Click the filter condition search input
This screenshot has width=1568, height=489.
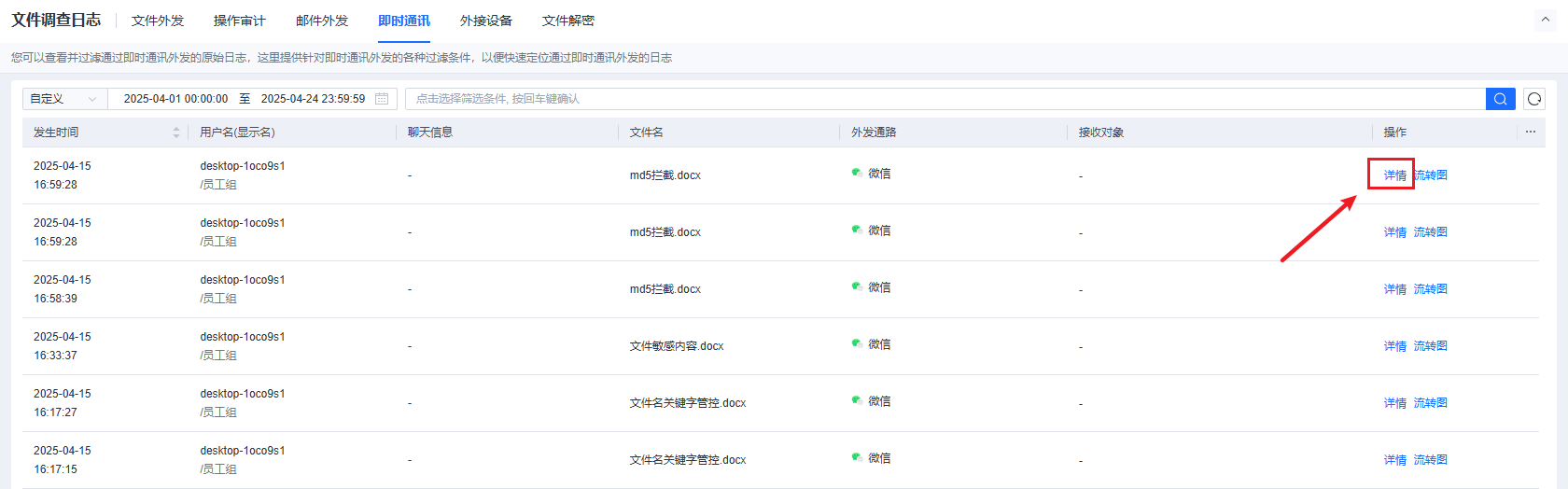[943, 99]
